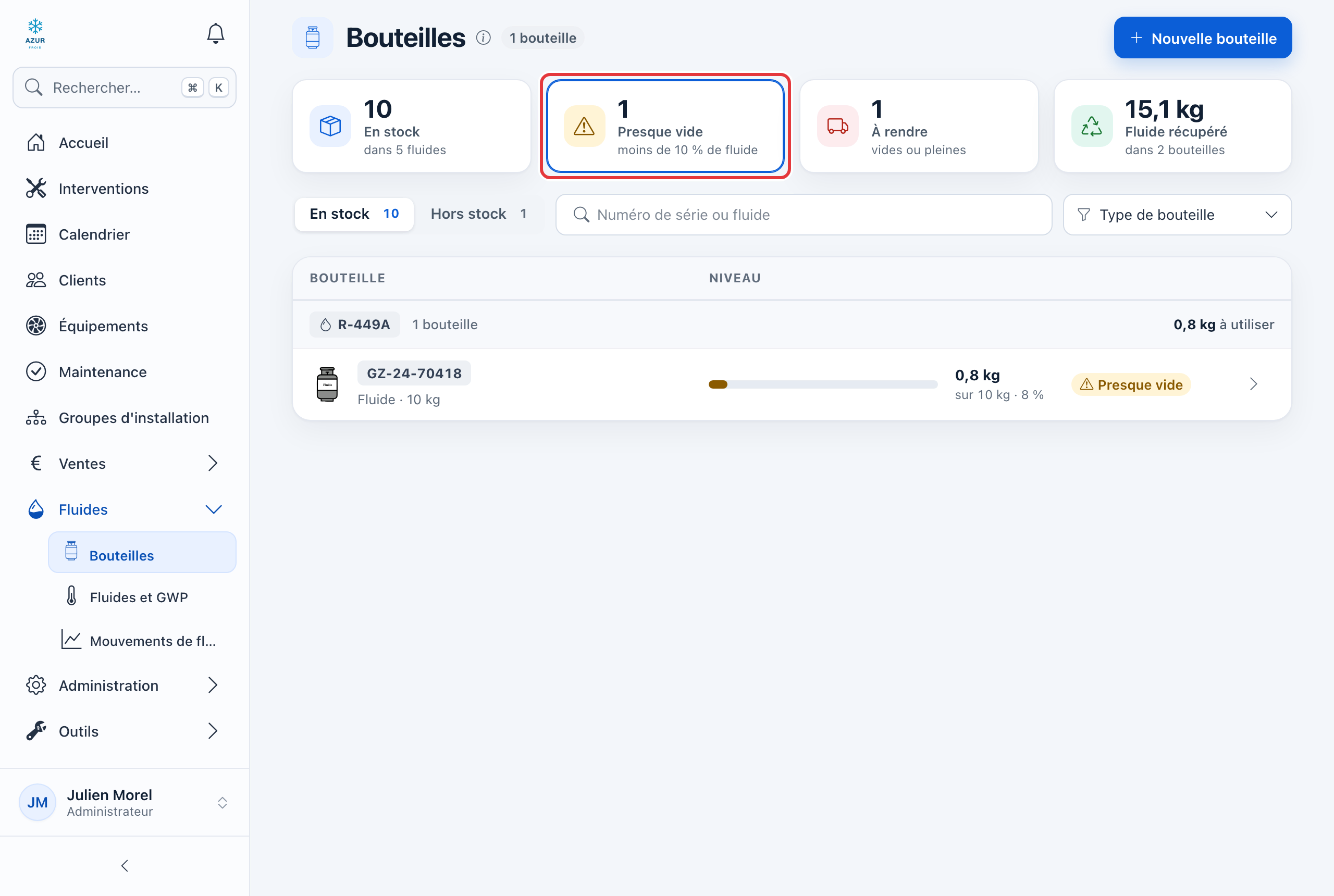Open the Fluides et GWP submenu item
This screenshot has width=1334, height=896.
tap(142, 596)
